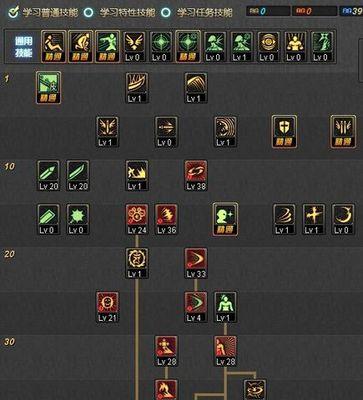
Task: Select the golden cross sparkle skill at Lv 1
Action: tap(314, 219)
